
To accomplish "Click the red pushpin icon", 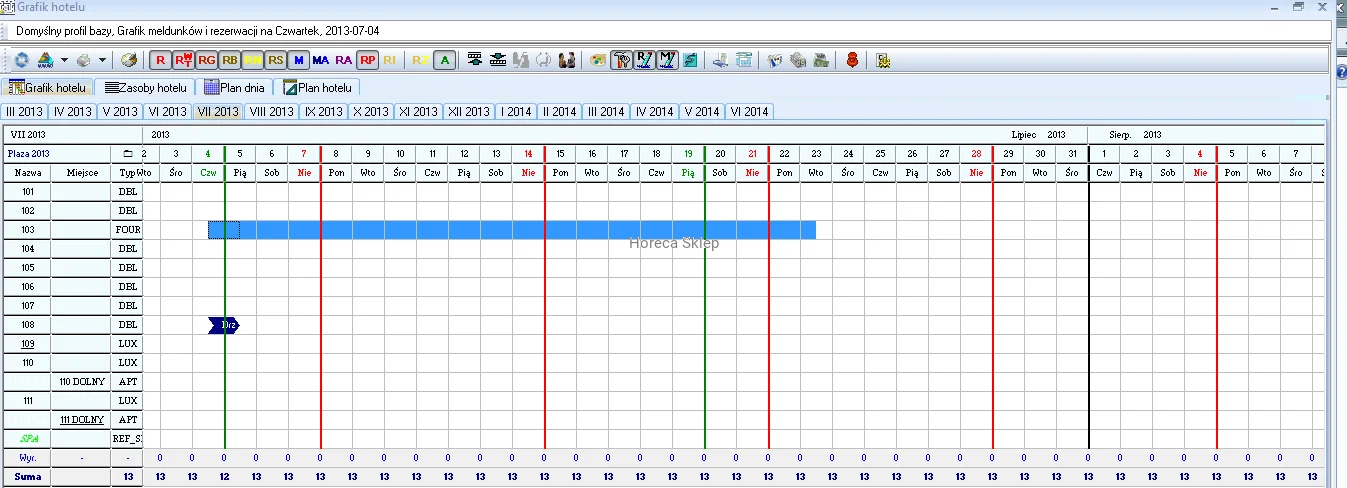I will coord(852,60).
